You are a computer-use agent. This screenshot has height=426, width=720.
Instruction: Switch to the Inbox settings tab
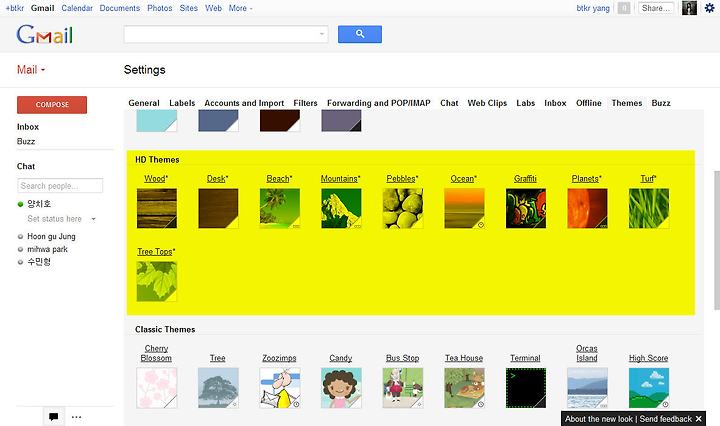(555, 103)
